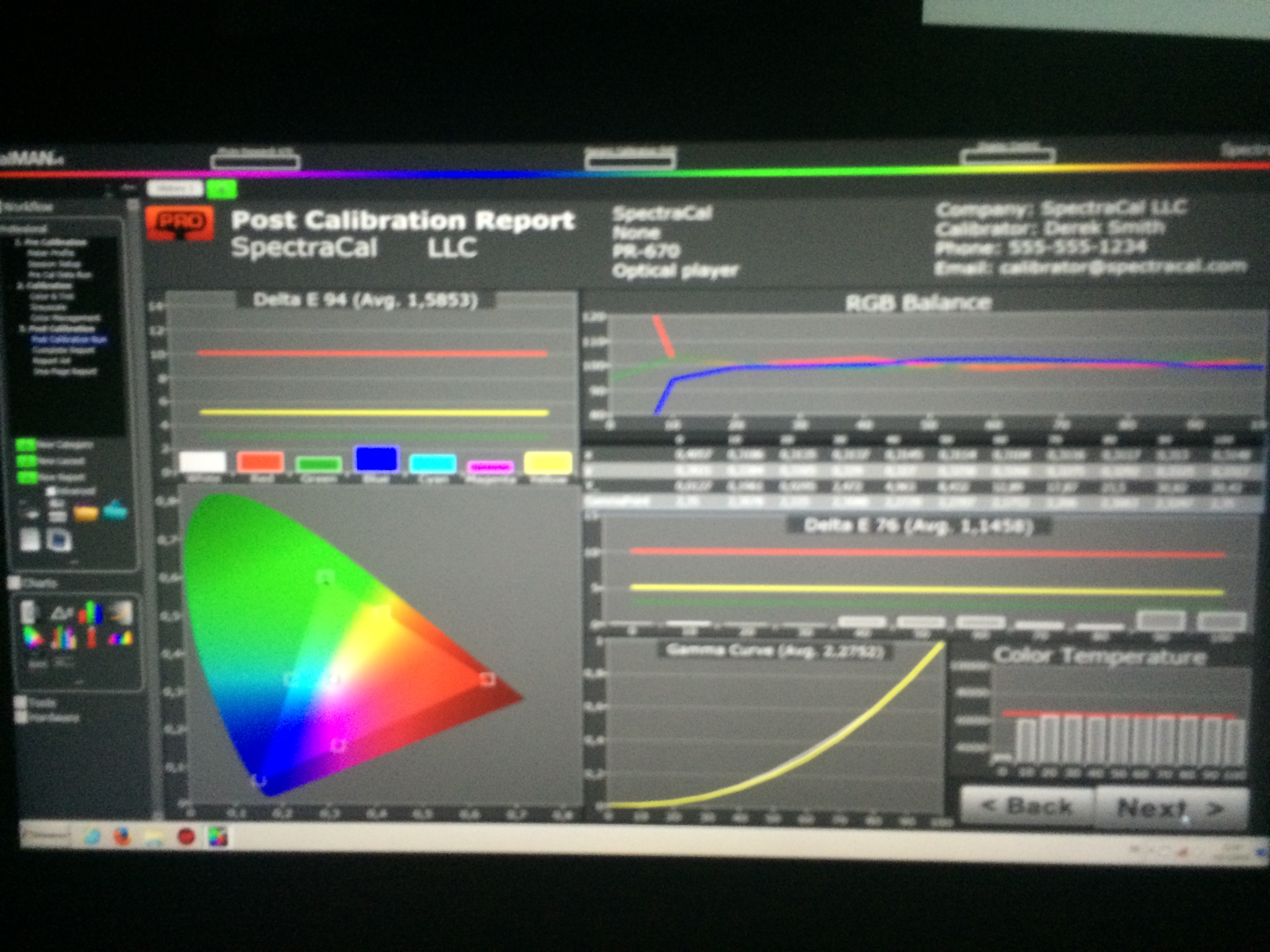The image size is (1270, 952).
Task: Click the red primary point on the CIE diagram
Action: pos(487,679)
